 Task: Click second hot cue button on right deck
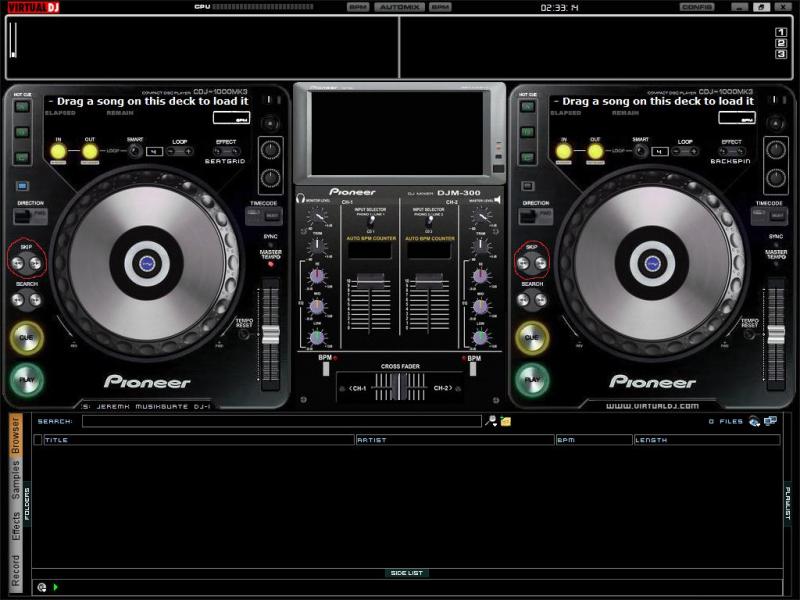pyautogui.click(x=528, y=132)
